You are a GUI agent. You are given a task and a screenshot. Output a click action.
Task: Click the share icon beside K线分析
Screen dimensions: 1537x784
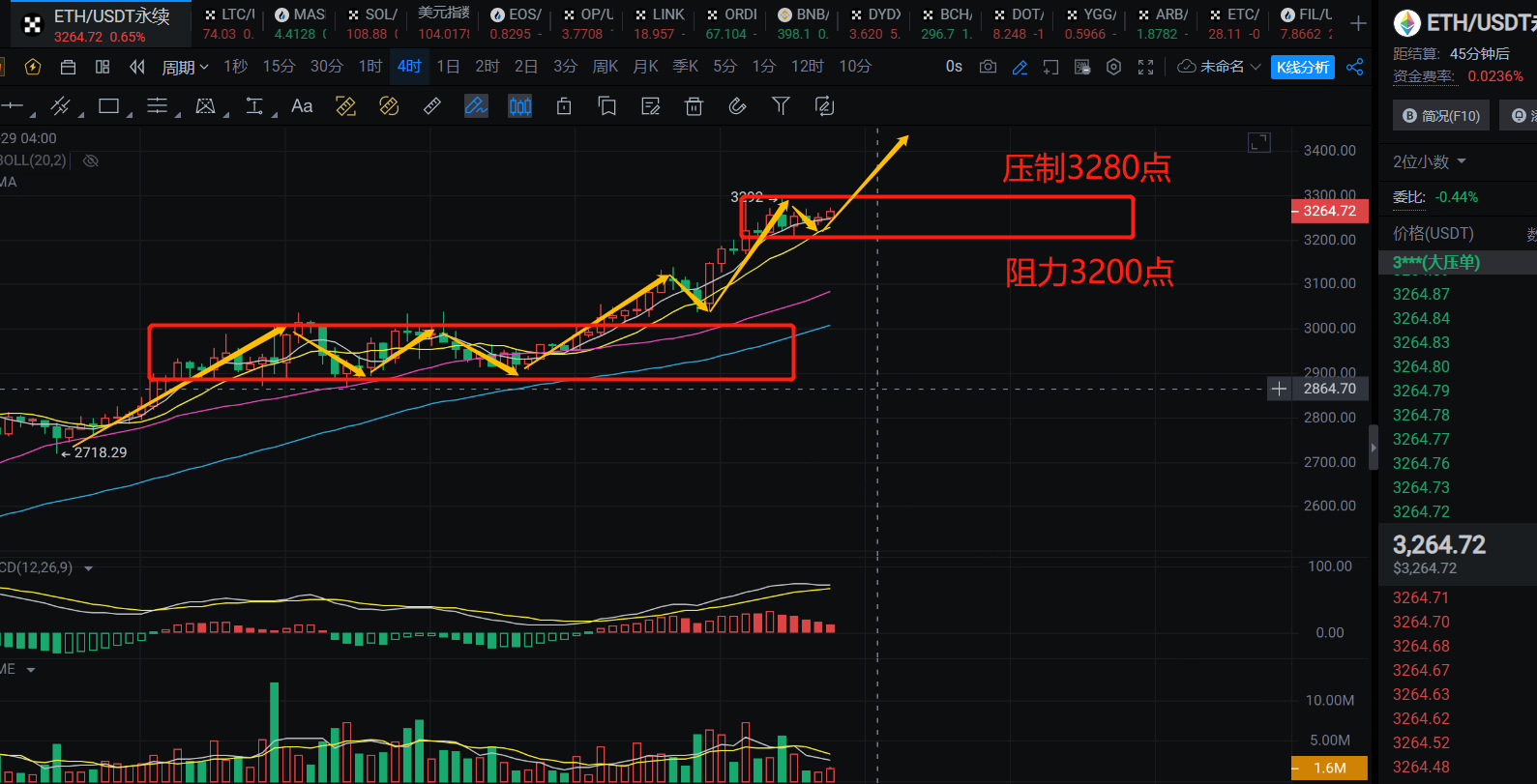(1354, 67)
